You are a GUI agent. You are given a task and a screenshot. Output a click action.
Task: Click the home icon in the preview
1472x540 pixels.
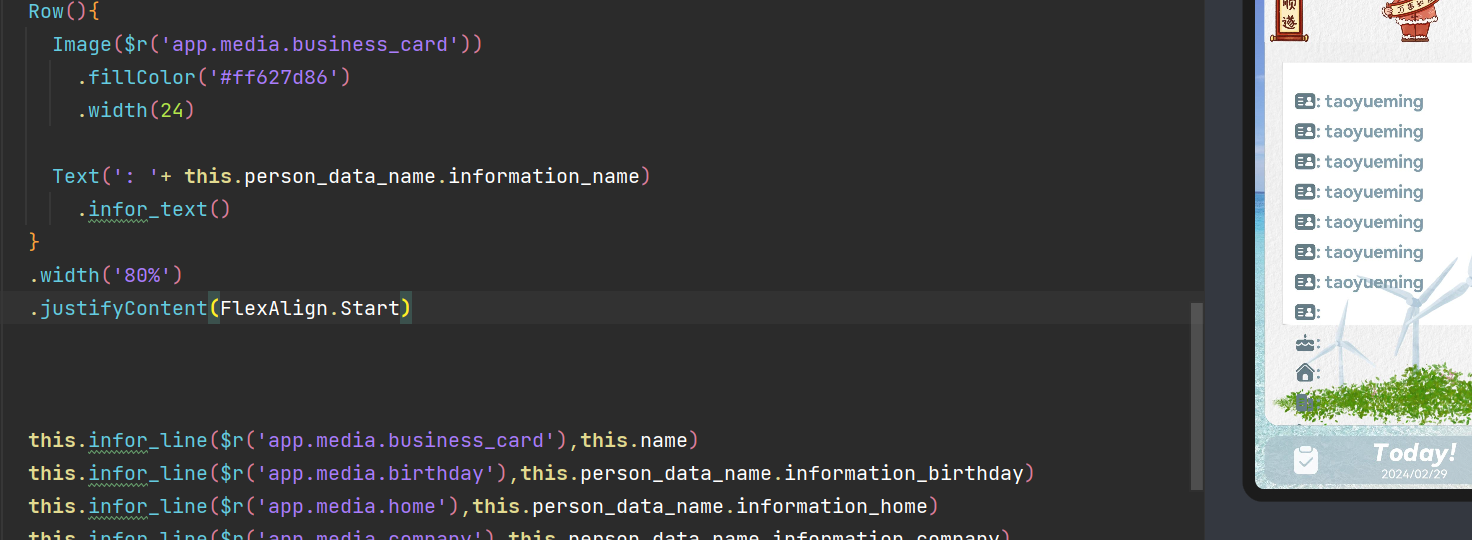tap(1304, 372)
